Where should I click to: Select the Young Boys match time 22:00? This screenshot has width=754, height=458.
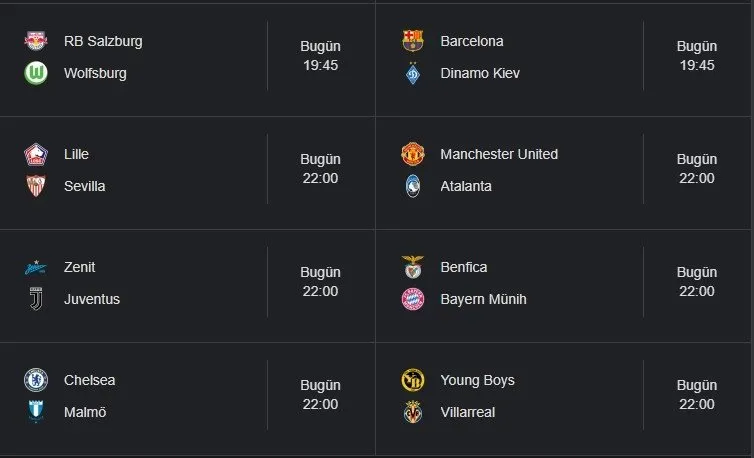pyautogui.click(x=696, y=404)
